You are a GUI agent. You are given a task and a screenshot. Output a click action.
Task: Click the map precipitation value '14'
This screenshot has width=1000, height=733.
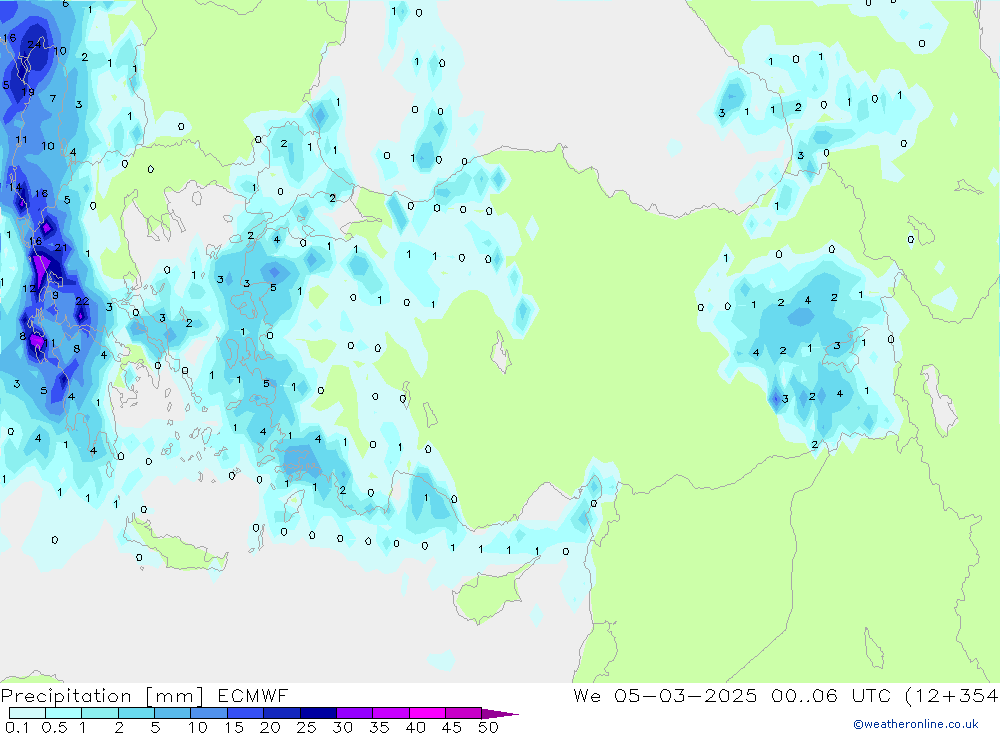(x=15, y=187)
